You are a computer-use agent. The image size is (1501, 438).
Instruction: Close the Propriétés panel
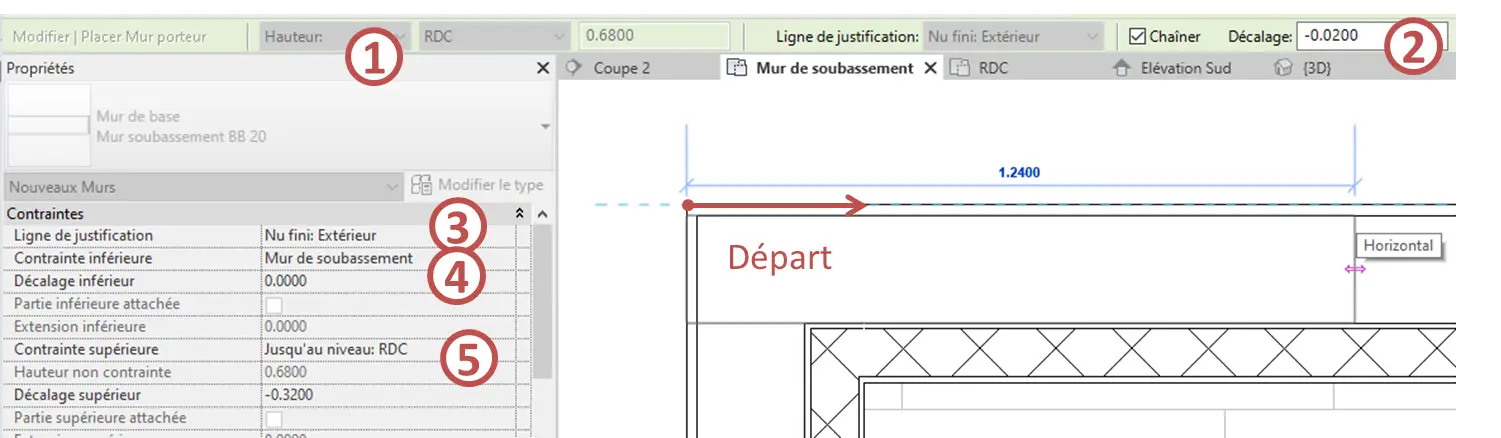point(543,68)
